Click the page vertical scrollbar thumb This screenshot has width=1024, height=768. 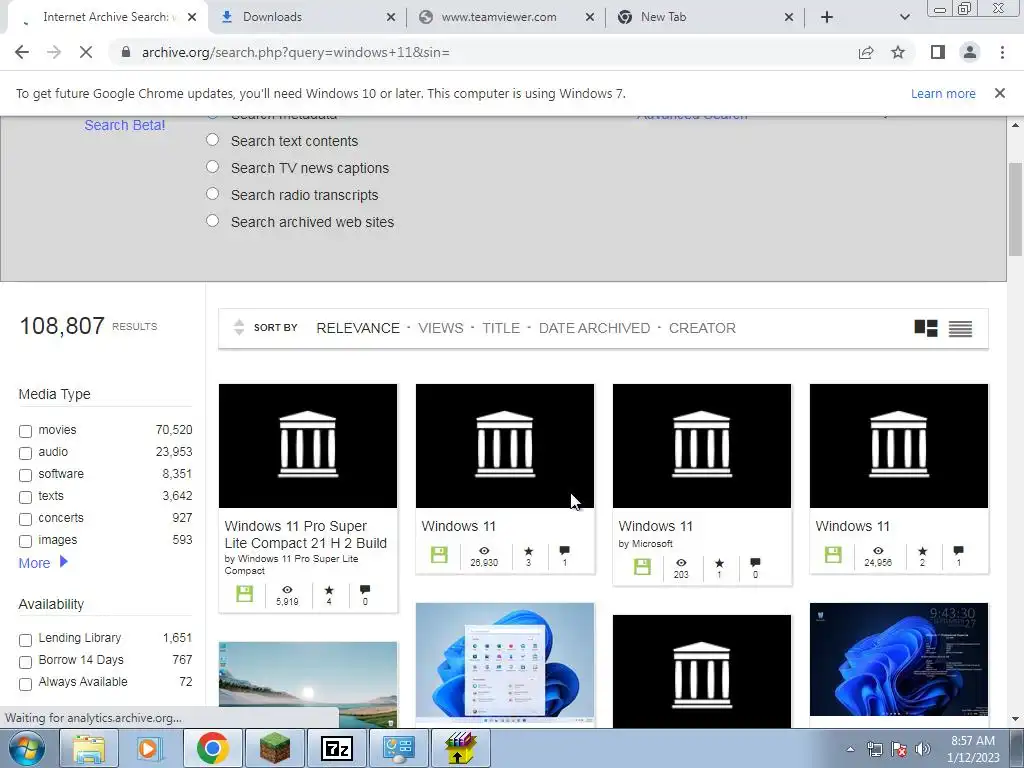[1015, 209]
